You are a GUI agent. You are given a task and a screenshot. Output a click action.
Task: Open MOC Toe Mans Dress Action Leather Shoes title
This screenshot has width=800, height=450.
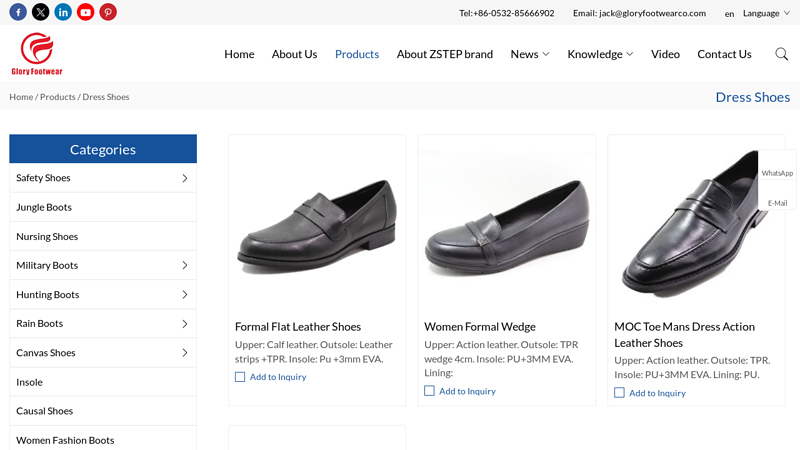click(684, 335)
